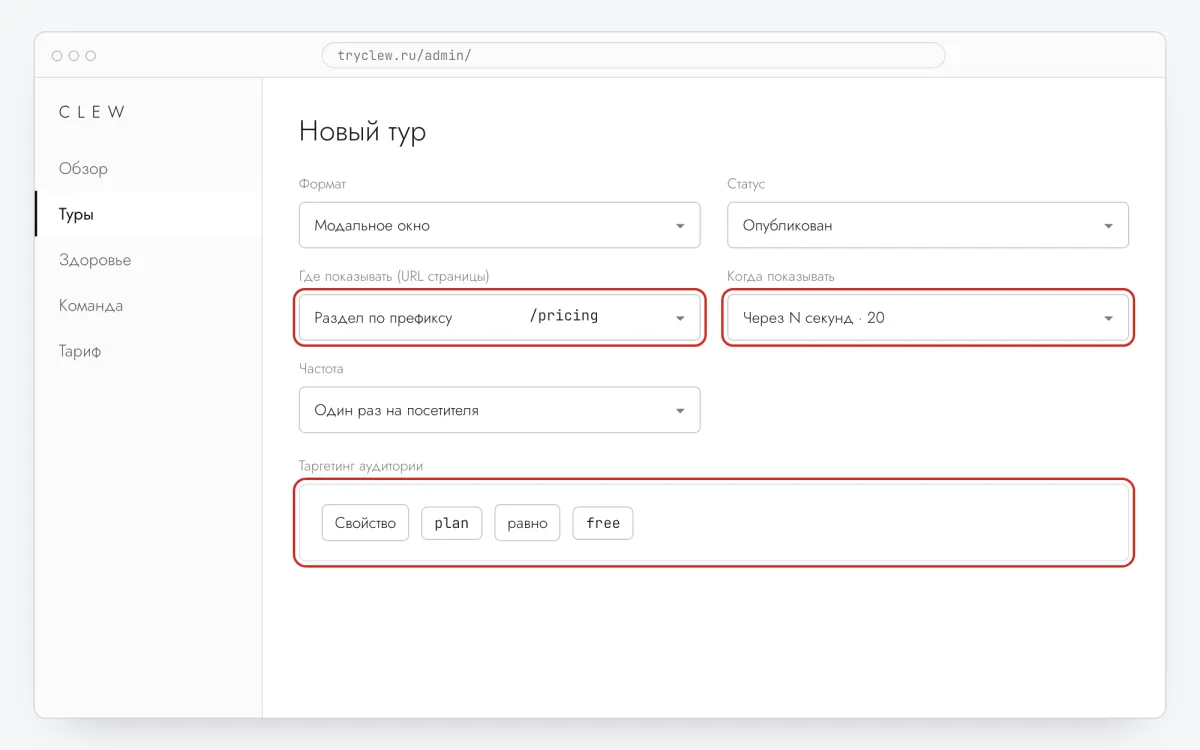Click empty area of Таргетинг аудитории box
Screen dimensions: 1200x750
point(880,523)
